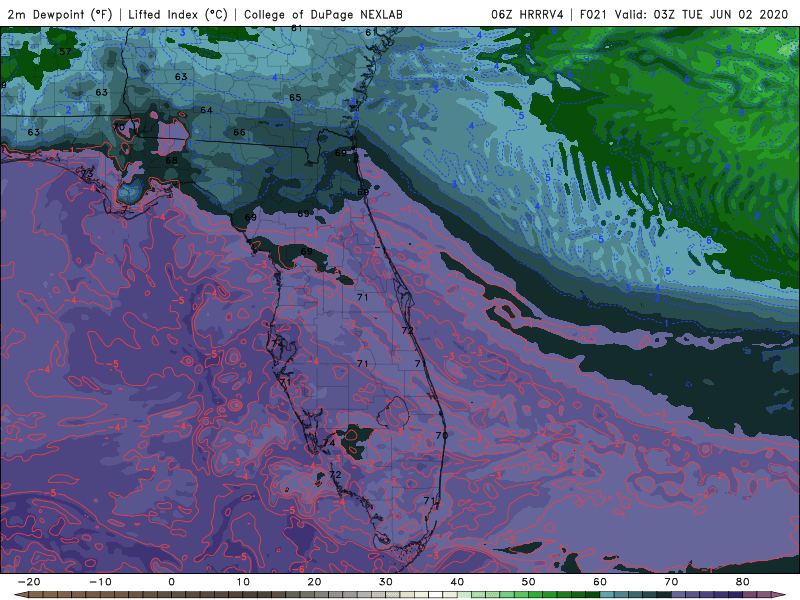Image resolution: width=800 pixels, height=600 pixels.
Task: Click the 64 dewpoint value on the map
Action: [206, 110]
